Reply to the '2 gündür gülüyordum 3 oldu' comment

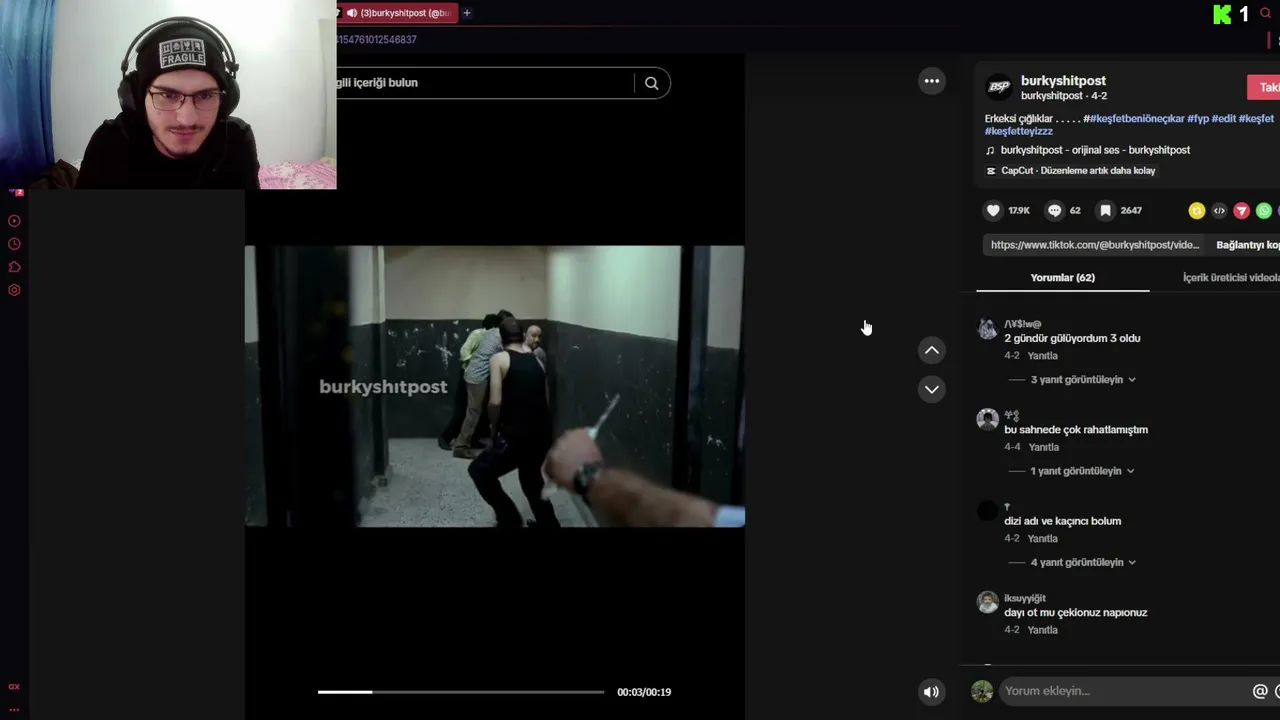click(x=1042, y=356)
